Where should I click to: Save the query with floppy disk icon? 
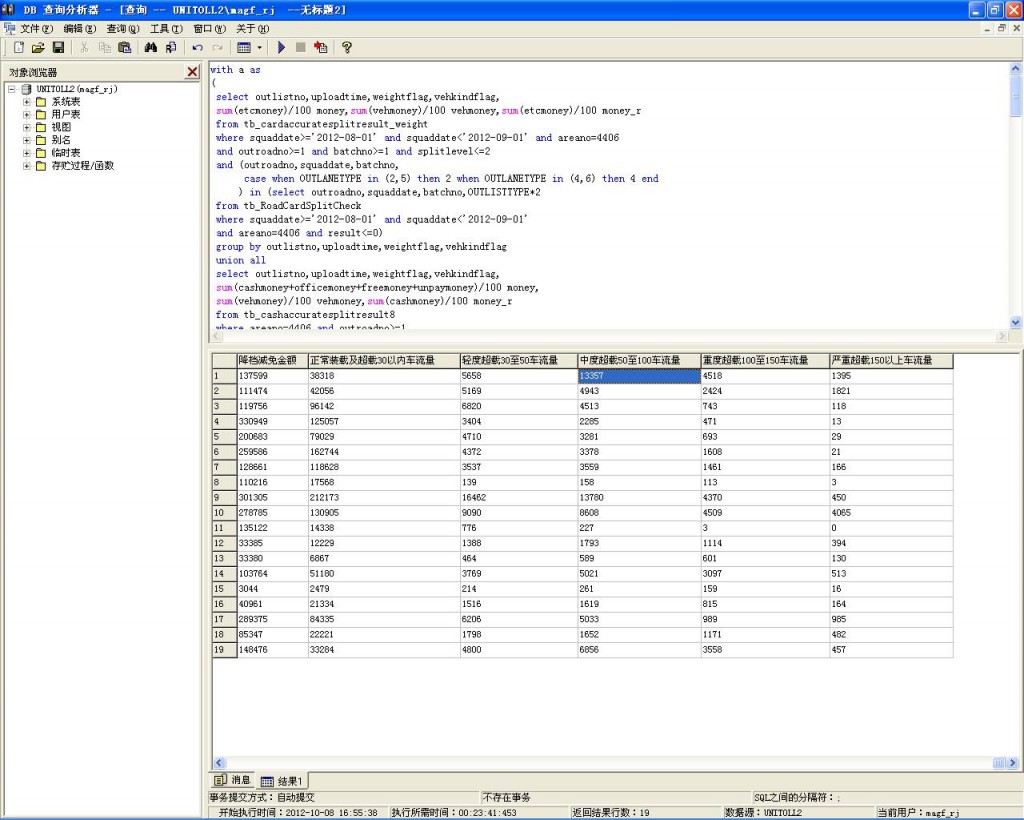pos(58,47)
